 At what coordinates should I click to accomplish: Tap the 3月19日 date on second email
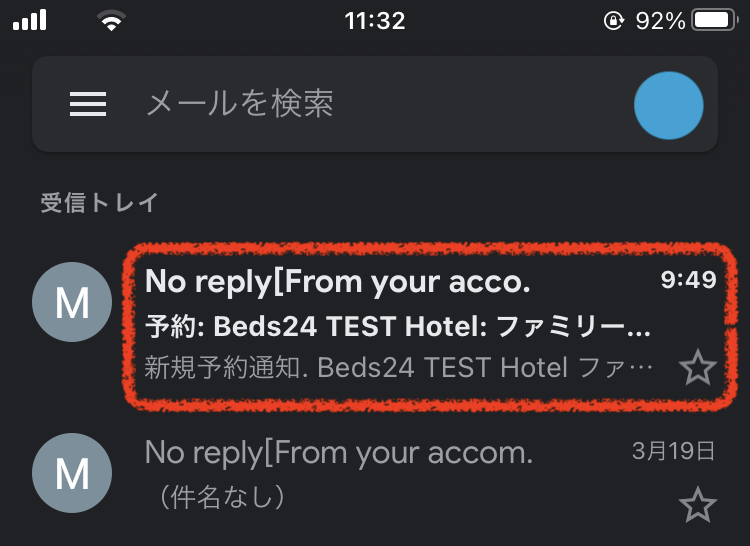[674, 451]
